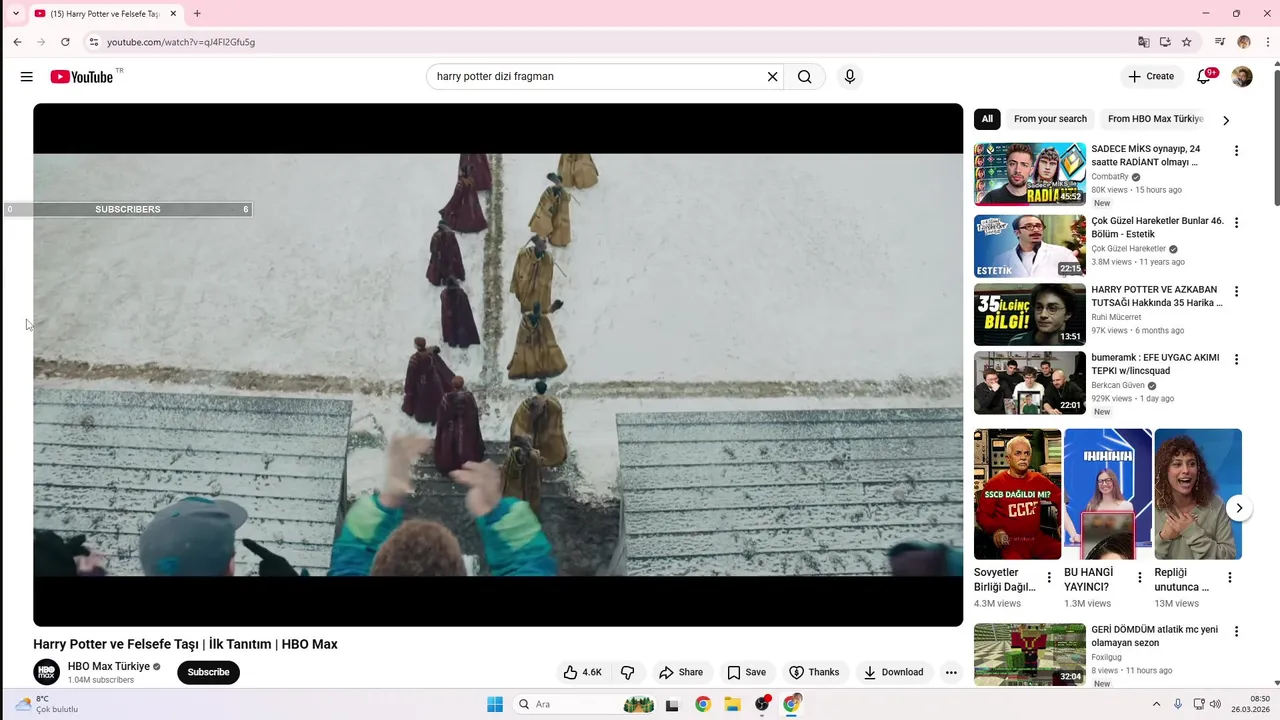Go to the YouTube home logo
The image size is (1280, 720).
pyautogui.click(x=82, y=77)
